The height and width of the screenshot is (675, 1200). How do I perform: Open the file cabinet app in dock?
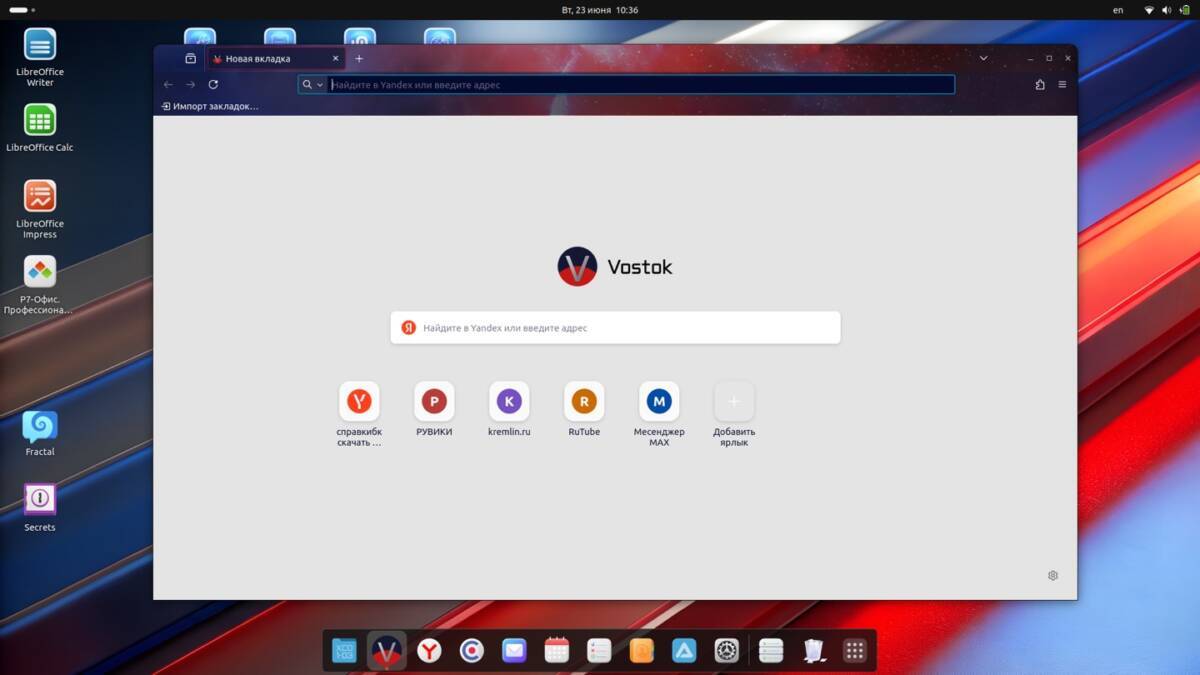pyautogui.click(x=770, y=651)
